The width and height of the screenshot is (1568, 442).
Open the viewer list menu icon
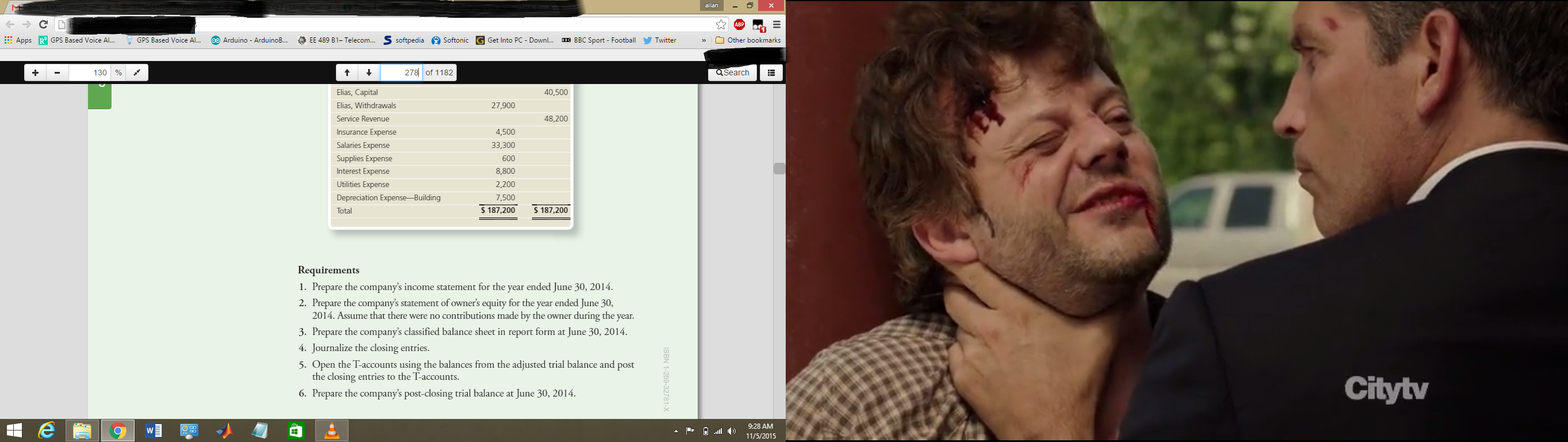point(771,73)
